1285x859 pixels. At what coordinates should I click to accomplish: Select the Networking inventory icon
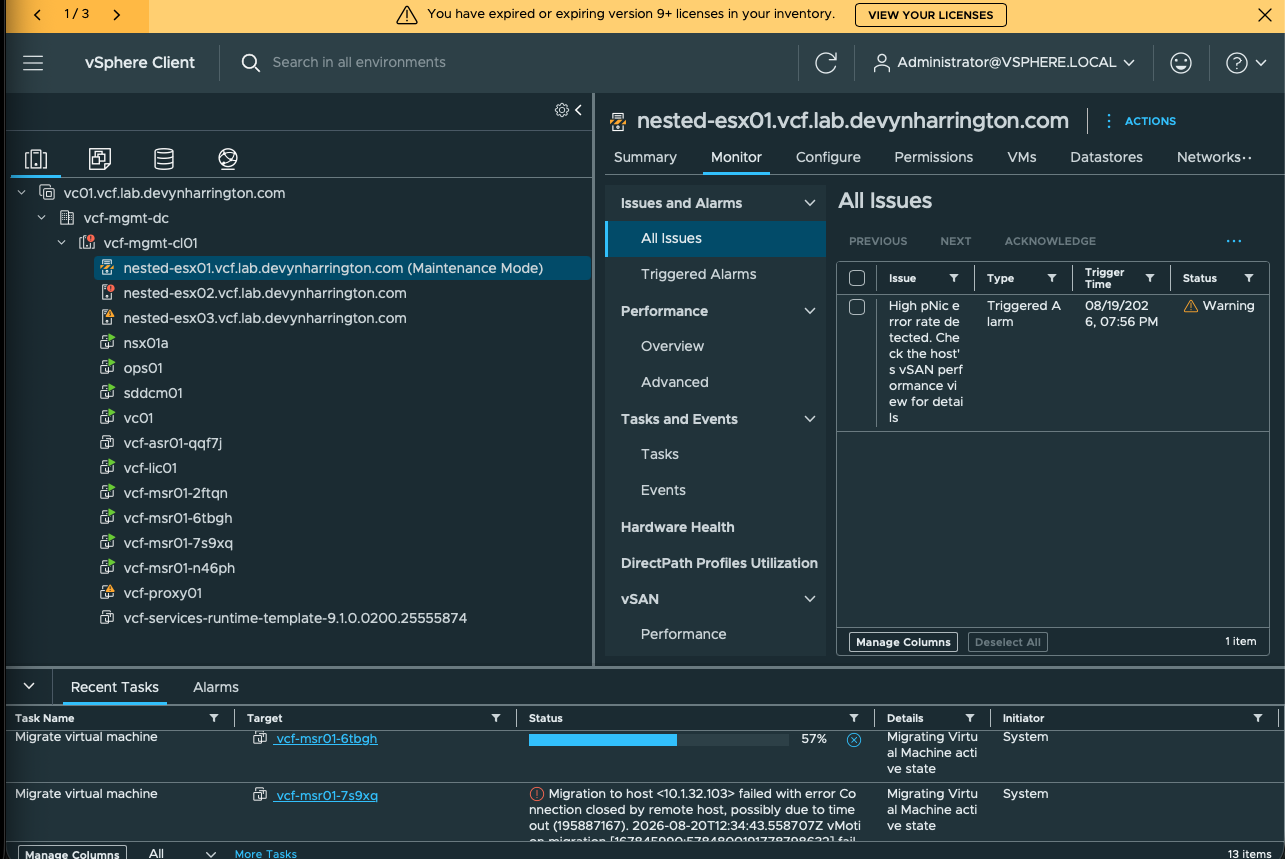point(228,158)
